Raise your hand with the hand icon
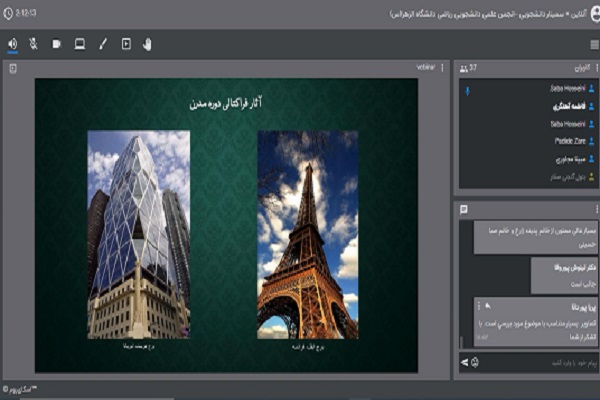 [x=147, y=44]
